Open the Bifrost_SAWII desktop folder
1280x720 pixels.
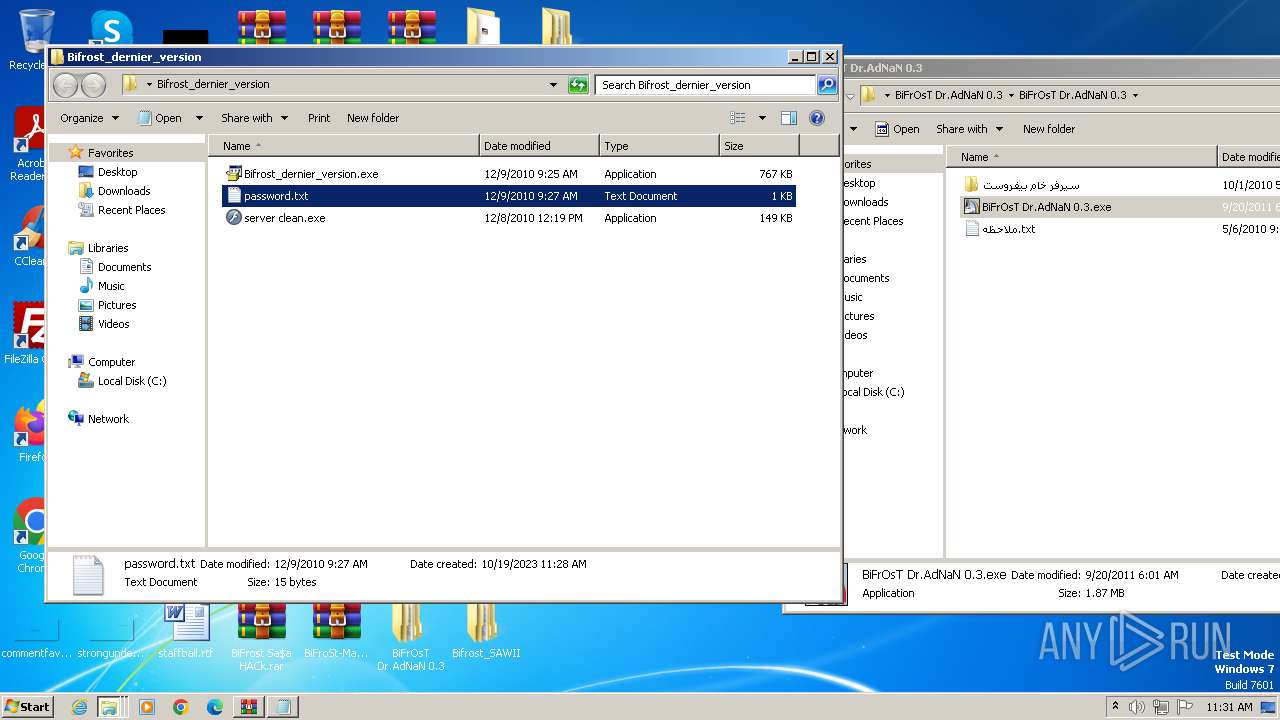(x=486, y=632)
